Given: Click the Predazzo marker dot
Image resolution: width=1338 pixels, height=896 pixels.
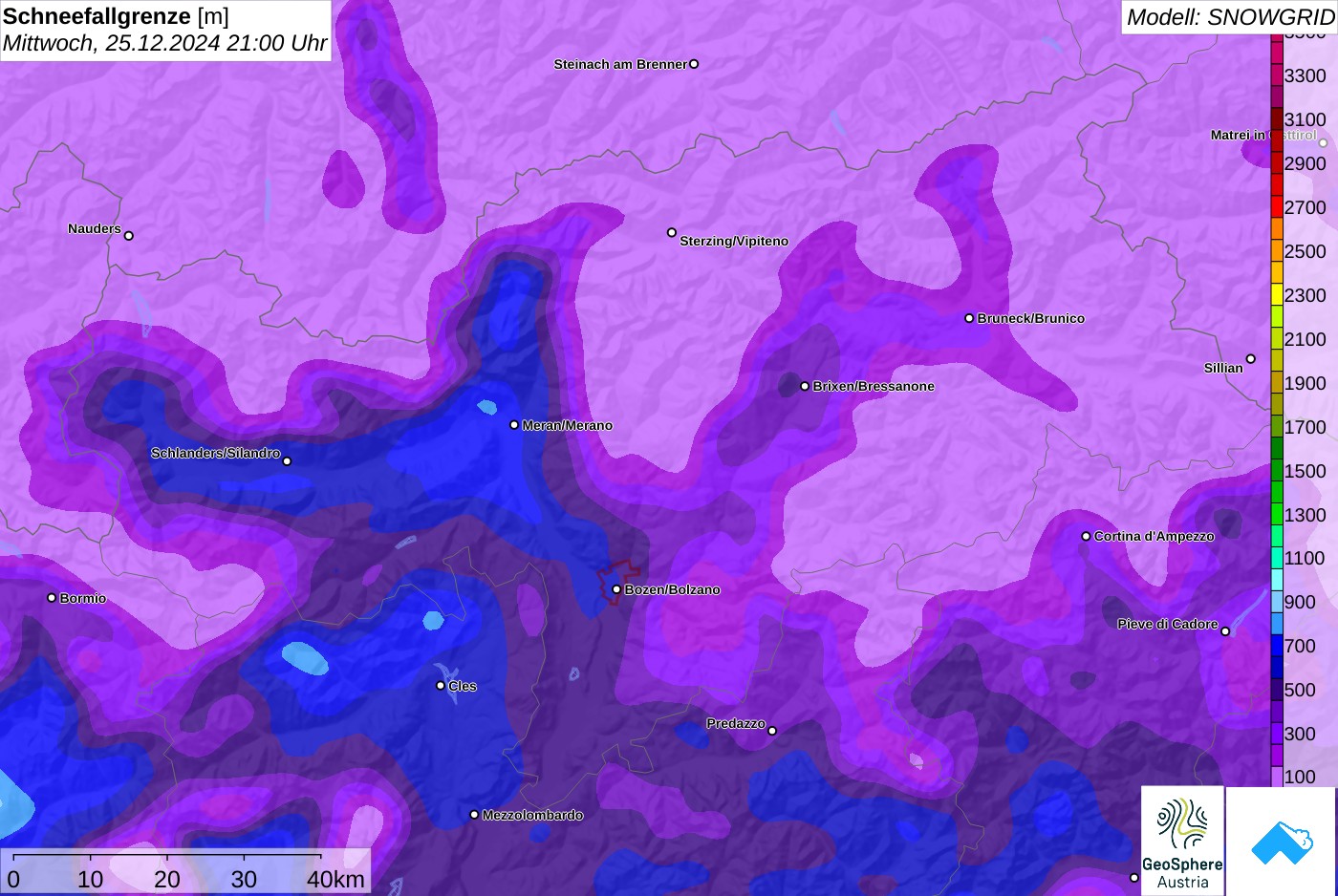Looking at the screenshot, I should [772, 731].
